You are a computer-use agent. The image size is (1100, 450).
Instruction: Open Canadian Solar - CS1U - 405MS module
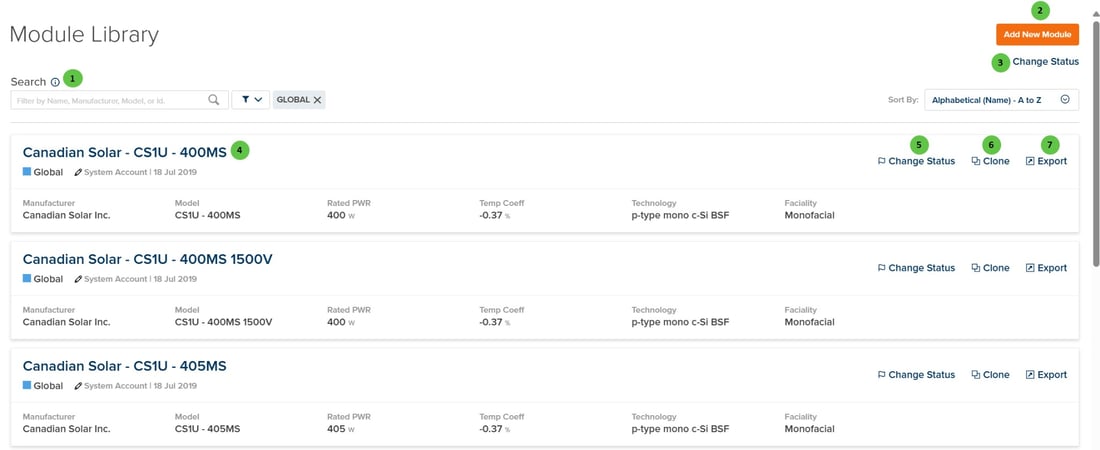coord(125,366)
